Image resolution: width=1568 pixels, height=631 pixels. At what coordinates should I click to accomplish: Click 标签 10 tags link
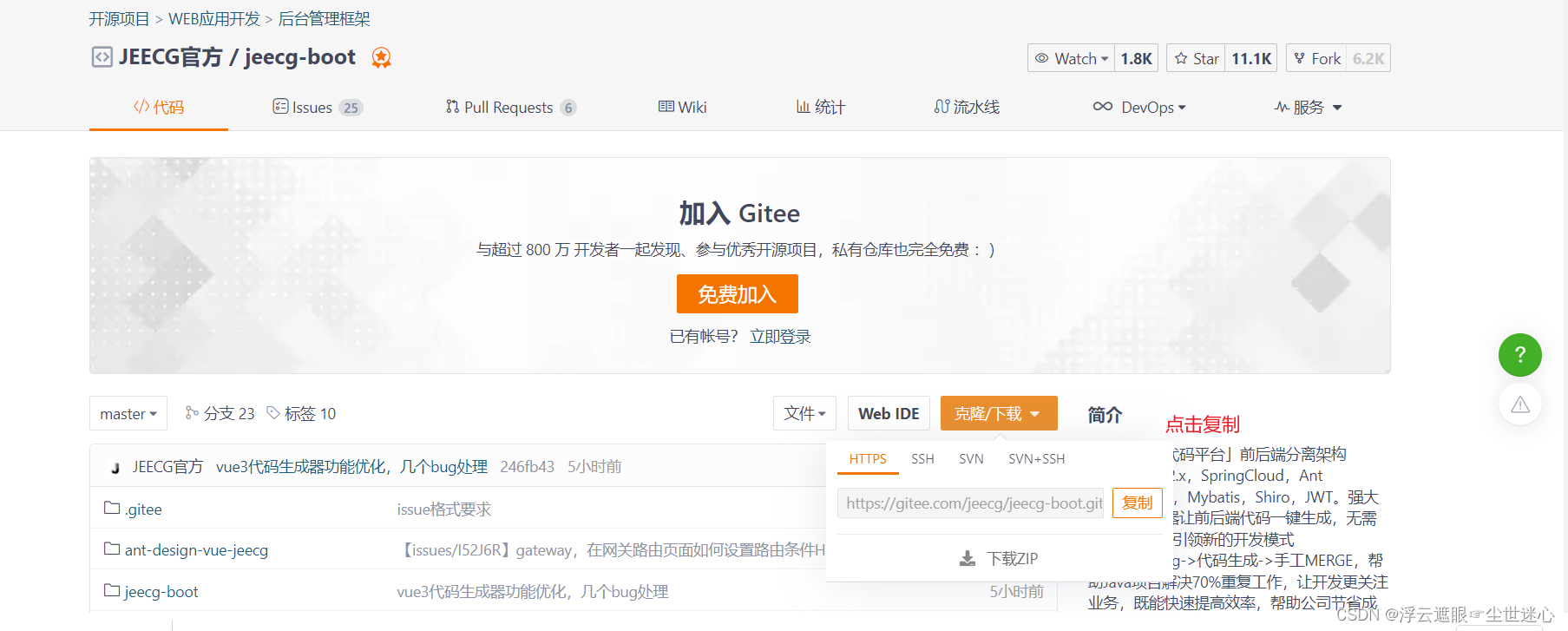tap(301, 413)
